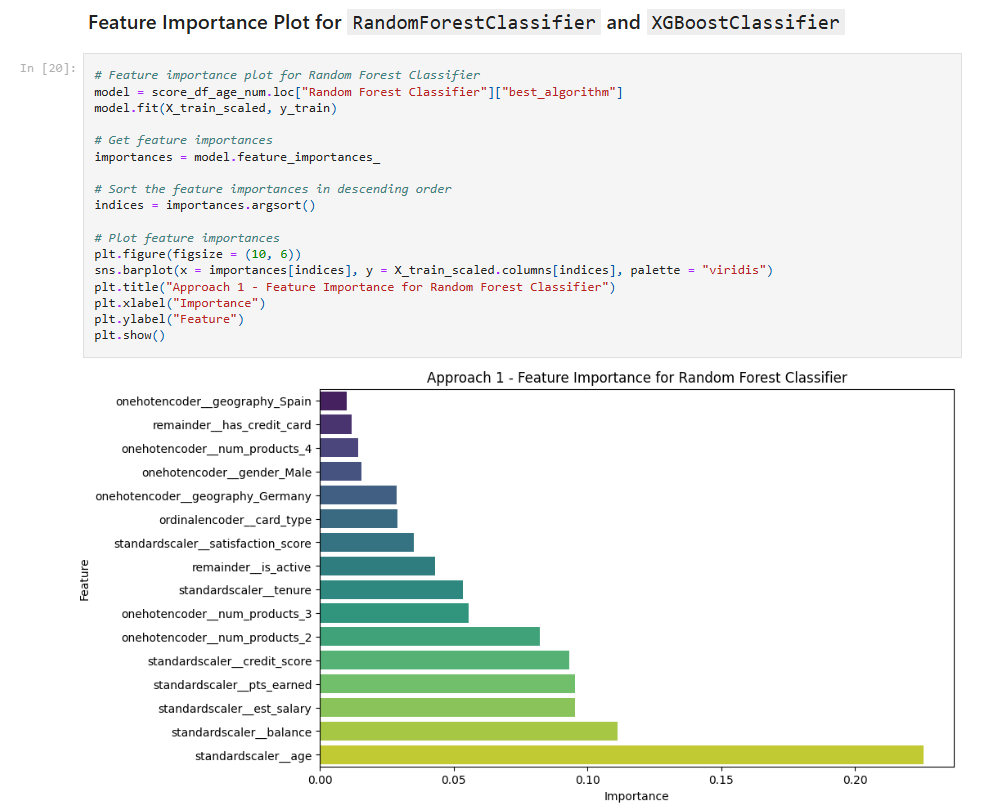The image size is (985, 812).
Task: Click the sns.barplot code line
Action: click(x=433, y=270)
